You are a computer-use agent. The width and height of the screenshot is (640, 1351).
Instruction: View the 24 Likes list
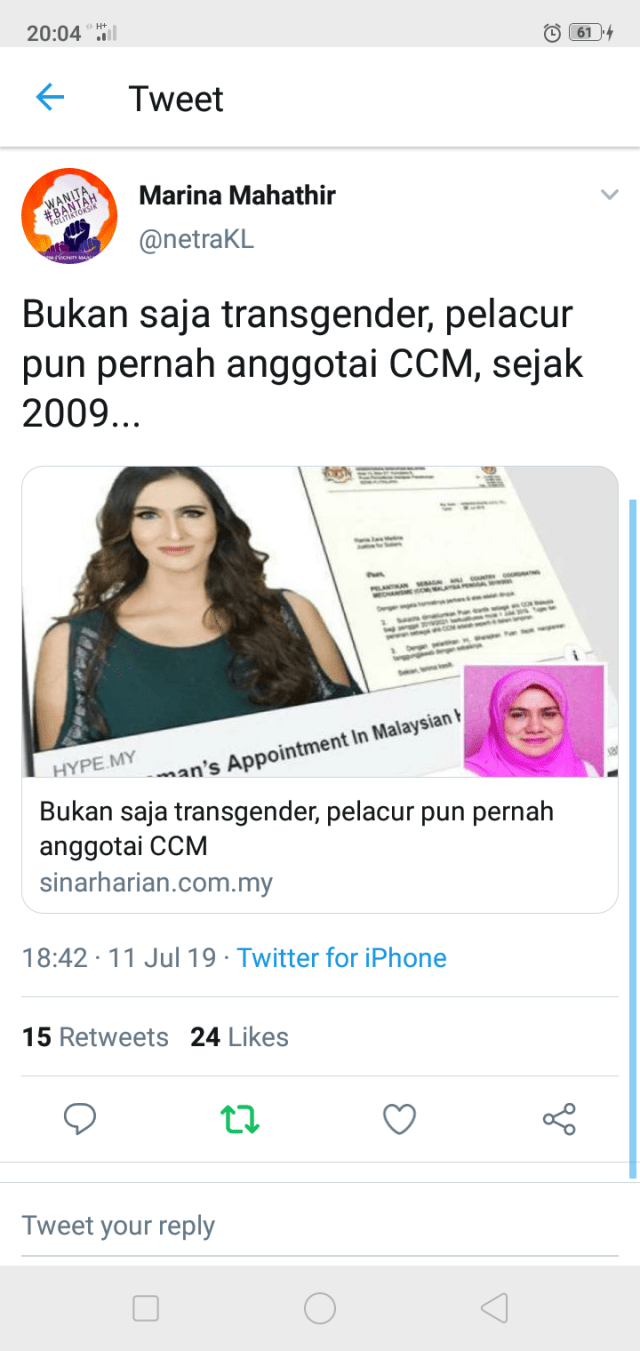pyautogui.click(x=239, y=1037)
